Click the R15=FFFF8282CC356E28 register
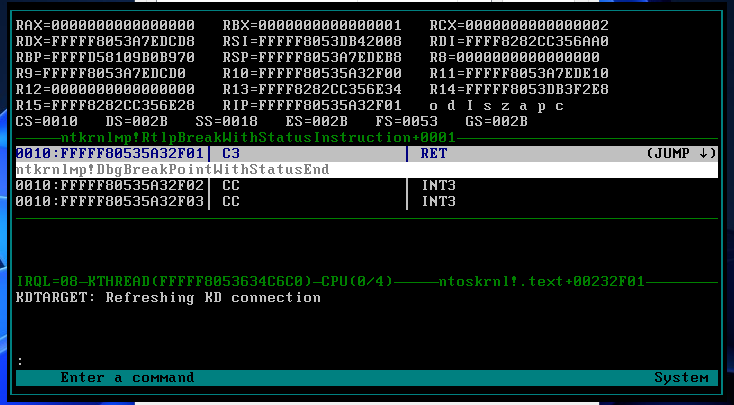Image resolution: width=734 pixels, height=405 pixels. 105,105
